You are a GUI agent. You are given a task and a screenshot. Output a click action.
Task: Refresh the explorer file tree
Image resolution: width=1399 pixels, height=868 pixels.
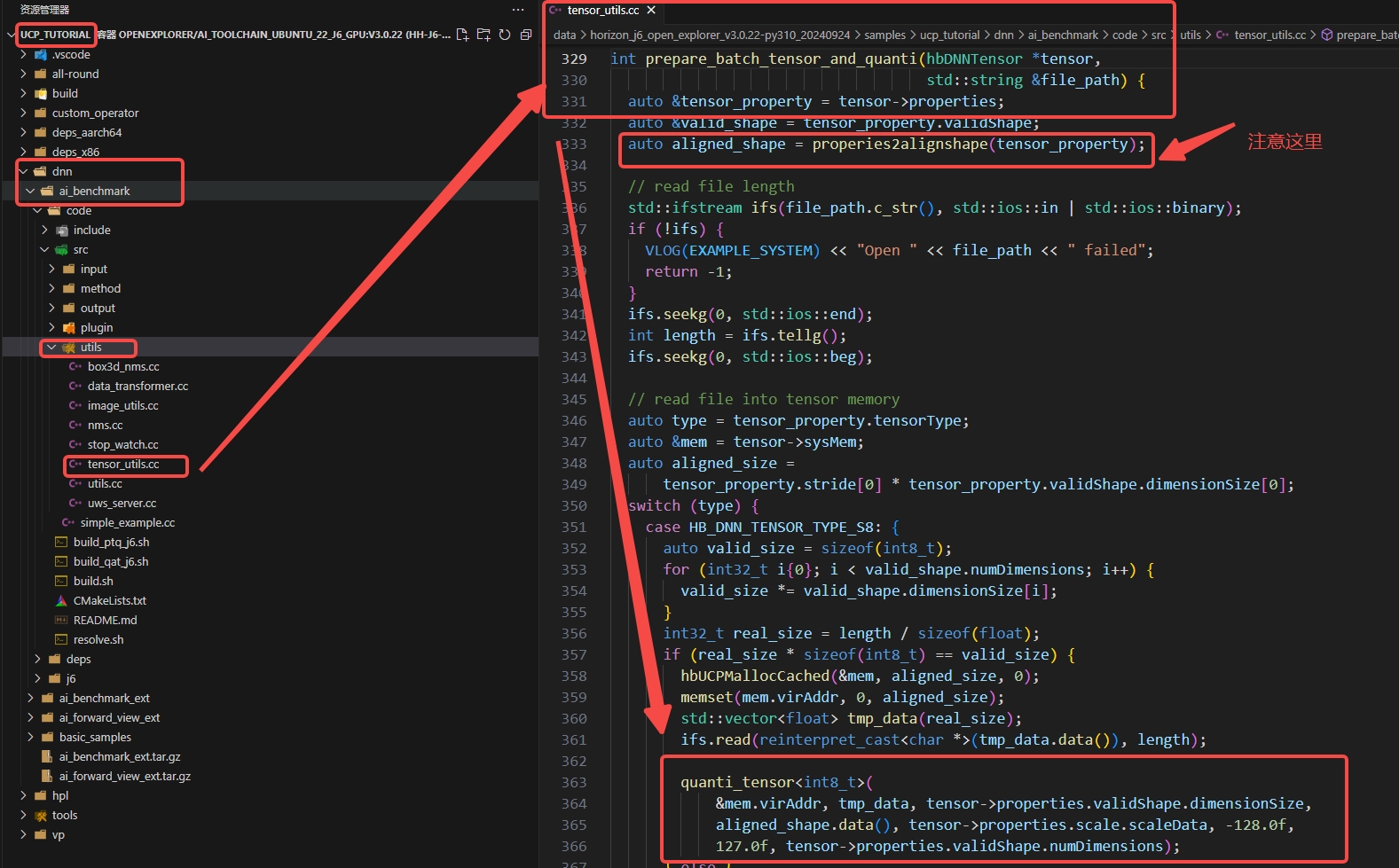tap(505, 35)
